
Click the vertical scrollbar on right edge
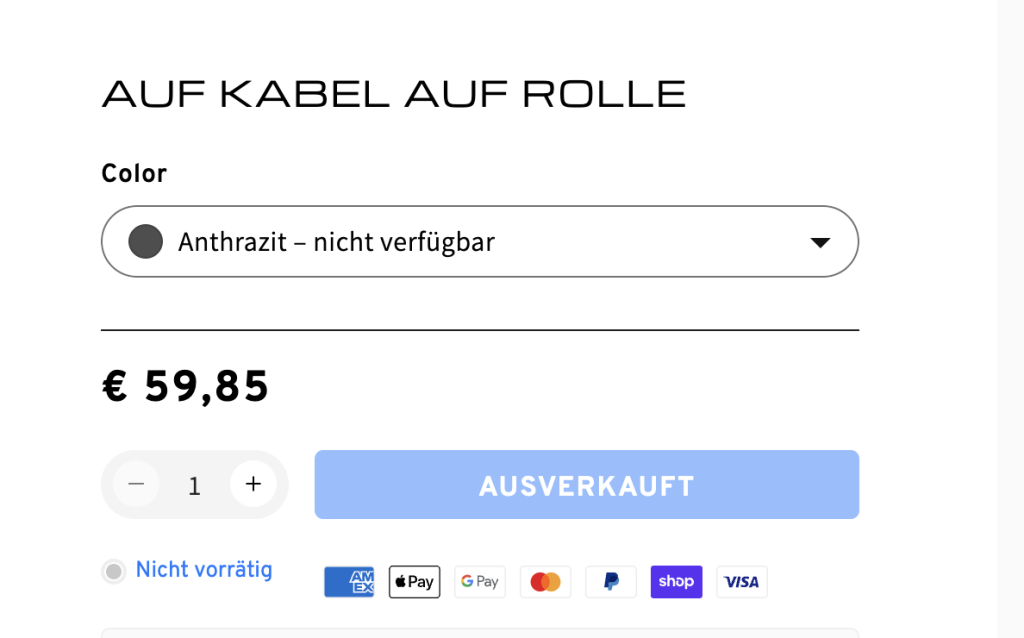click(1010, 319)
